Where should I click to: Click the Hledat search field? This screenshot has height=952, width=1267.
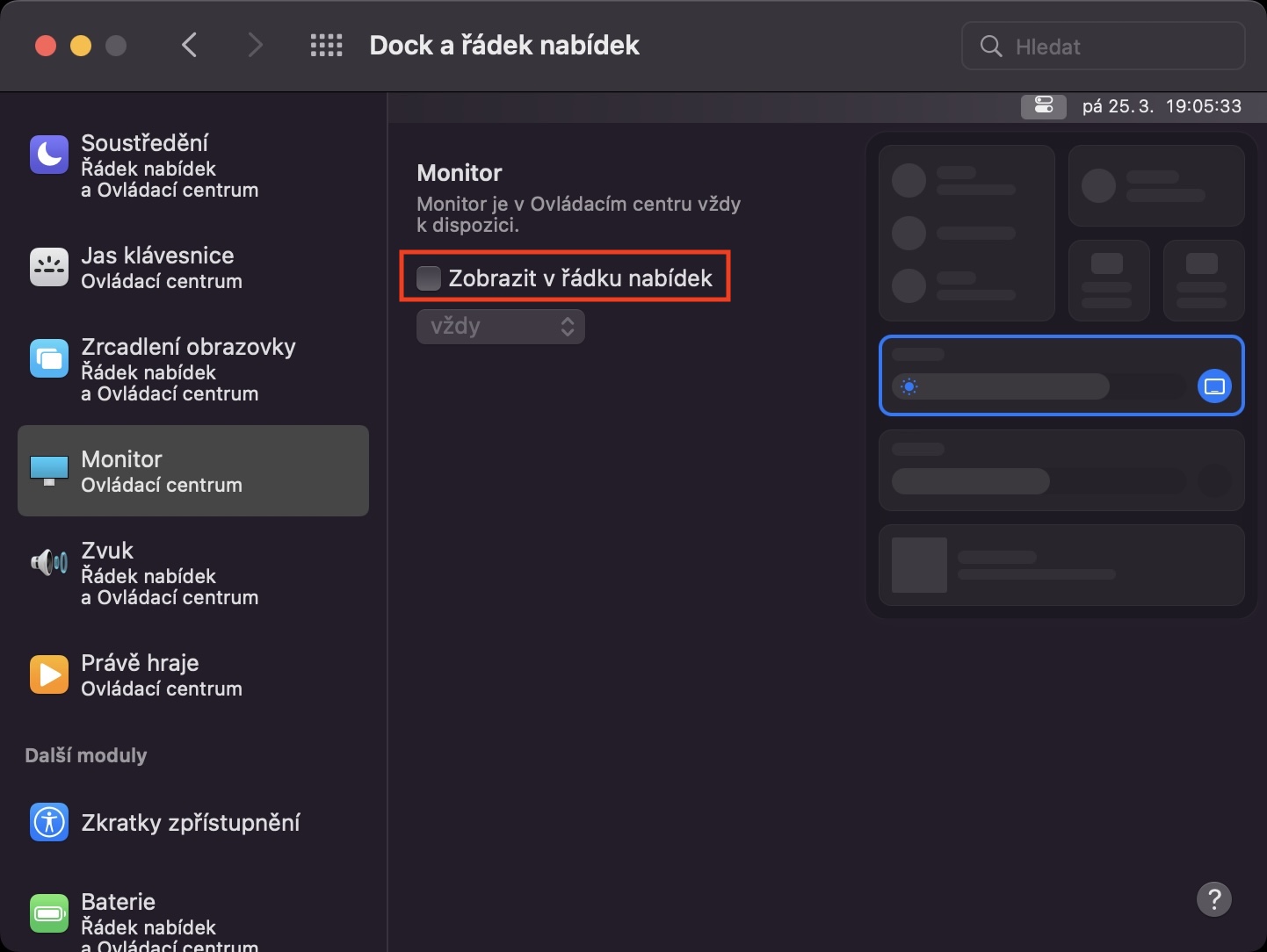(1103, 46)
